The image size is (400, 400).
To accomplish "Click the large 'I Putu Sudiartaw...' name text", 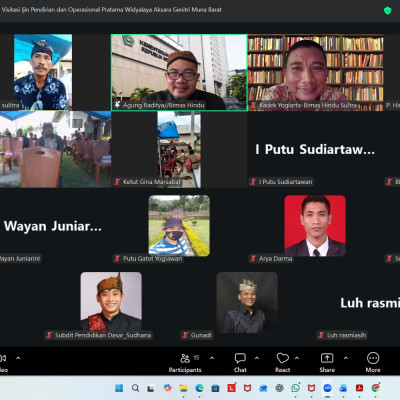I will [315, 149].
